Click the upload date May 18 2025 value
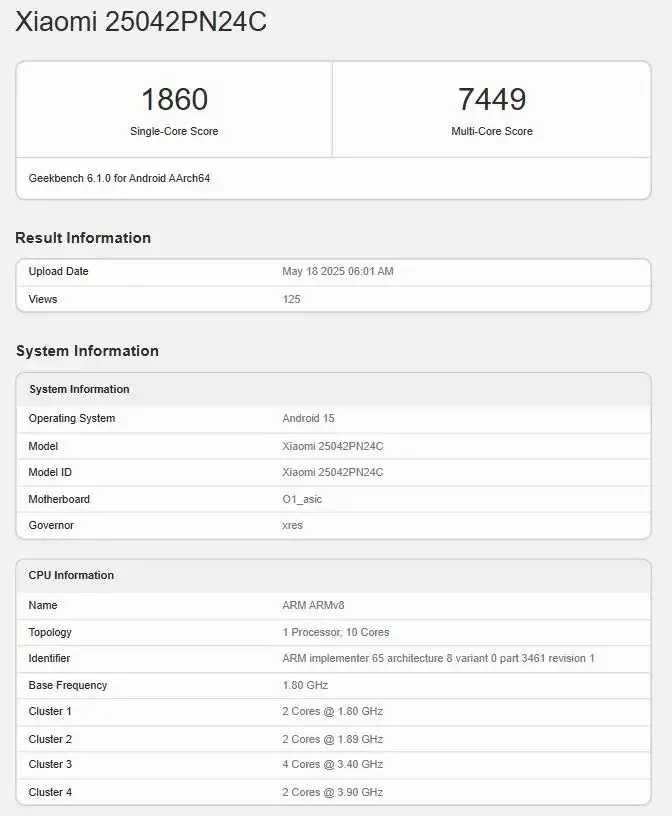Screen dimensions: 672x816 (338, 271)
